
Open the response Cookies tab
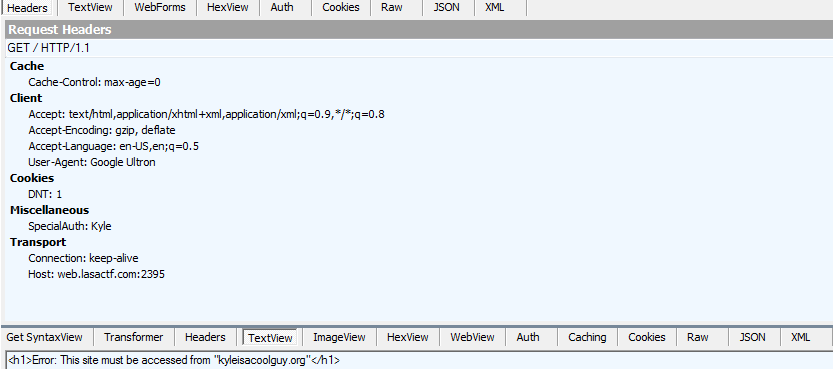tap(647, 337)
